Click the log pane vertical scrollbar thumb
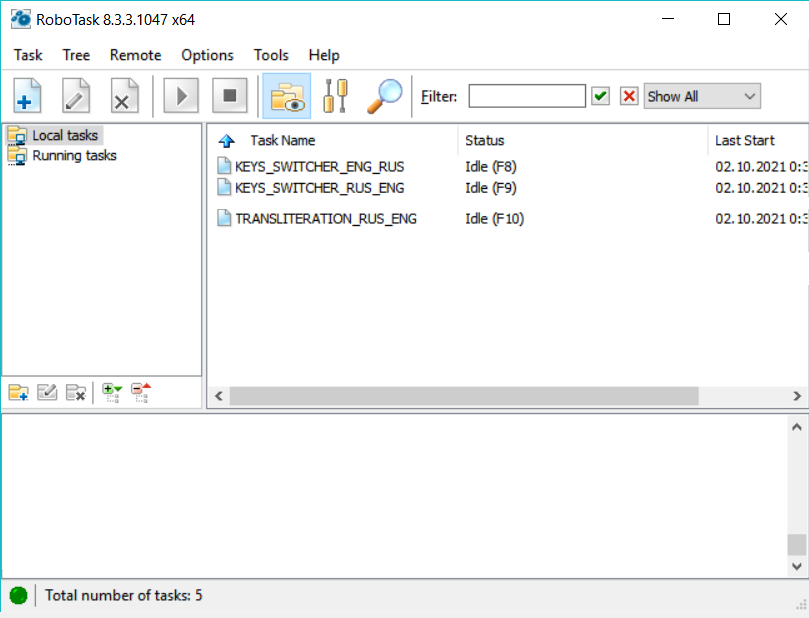809x618 pixels. [x=797, y=545]
